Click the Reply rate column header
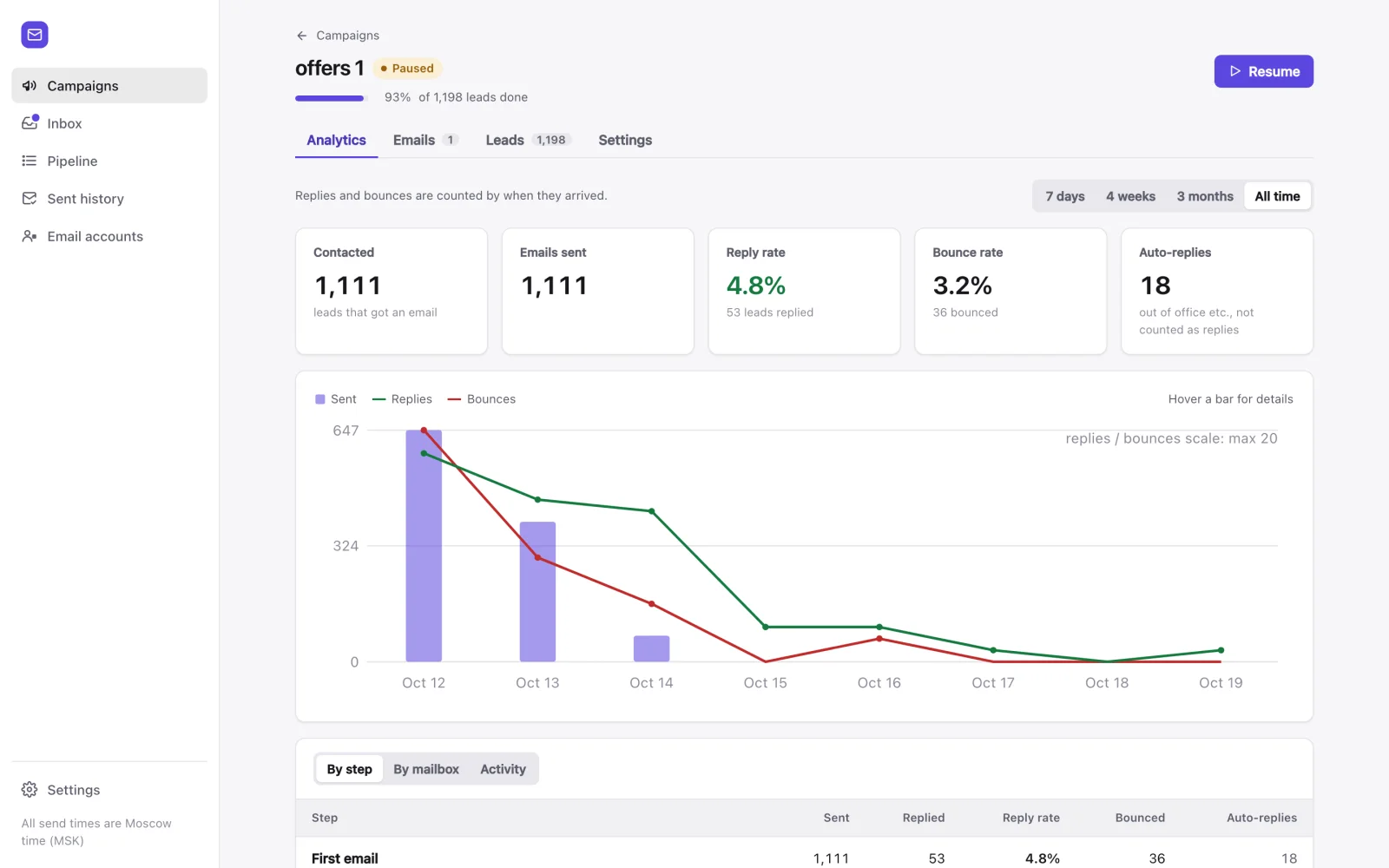The image size is (1389, 868). tap(1030, 818)
